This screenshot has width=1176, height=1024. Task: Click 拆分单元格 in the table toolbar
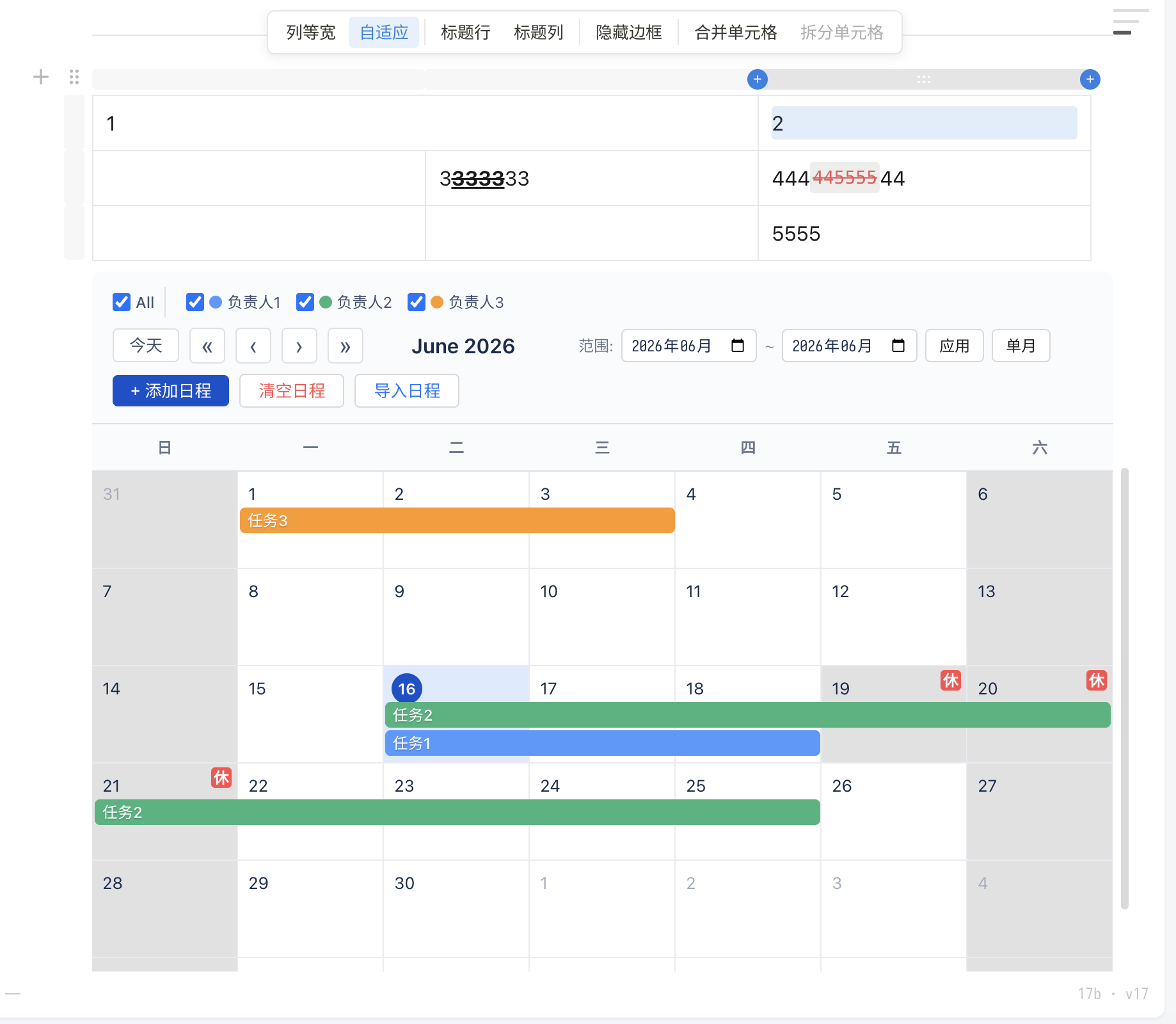coord(842,33)
